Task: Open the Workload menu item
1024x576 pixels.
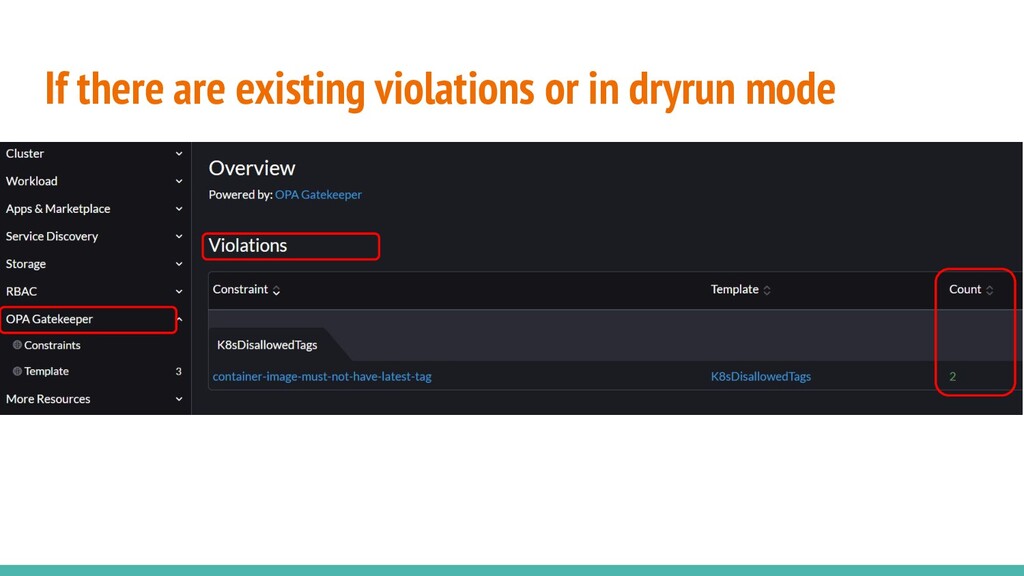Action: tap(31, 181)
